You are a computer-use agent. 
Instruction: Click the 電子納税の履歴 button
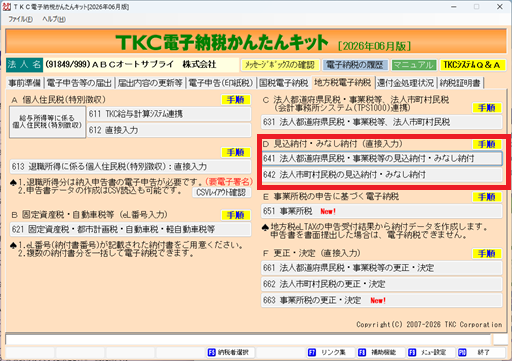pyautogui.click(x=355, y=65)
